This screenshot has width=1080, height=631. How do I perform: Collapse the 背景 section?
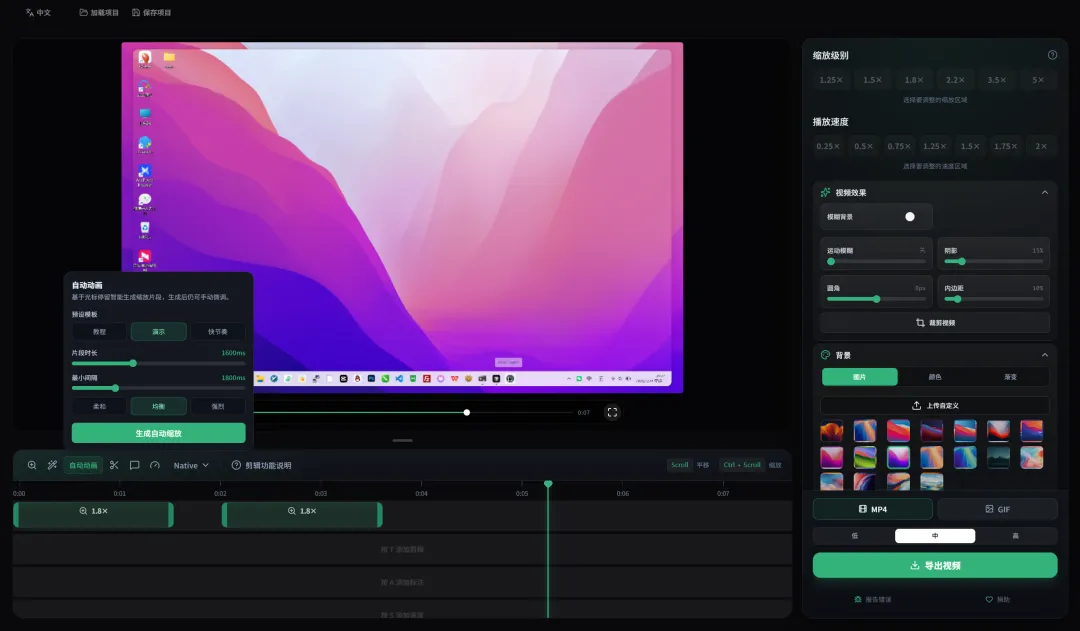(1045, 355)
